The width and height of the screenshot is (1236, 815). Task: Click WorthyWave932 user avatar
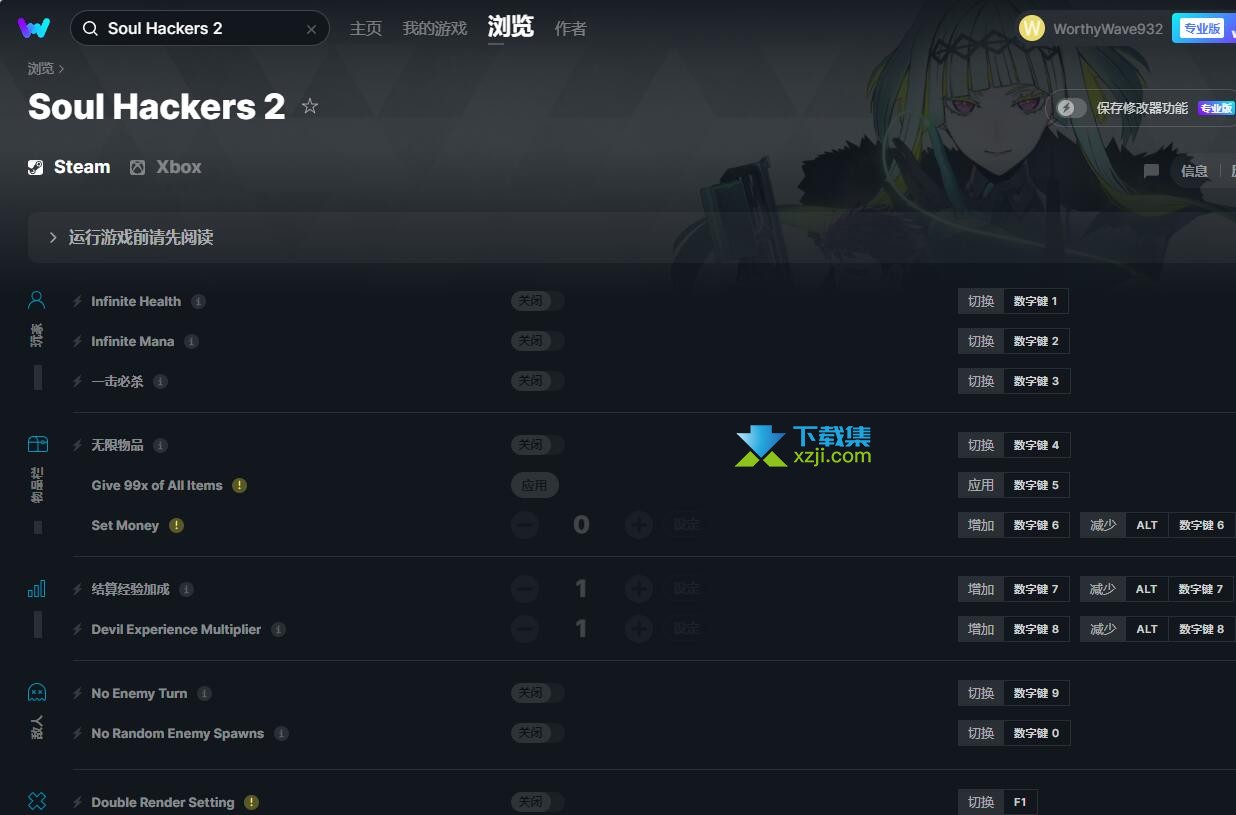point(1032,28)
